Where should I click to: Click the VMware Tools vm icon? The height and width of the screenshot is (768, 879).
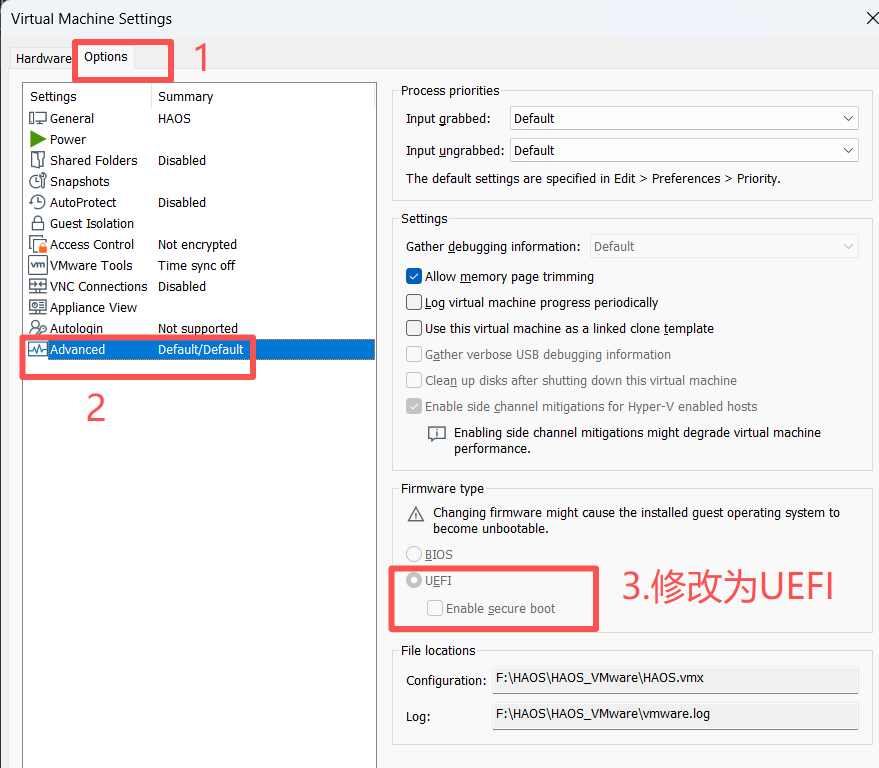38,265
